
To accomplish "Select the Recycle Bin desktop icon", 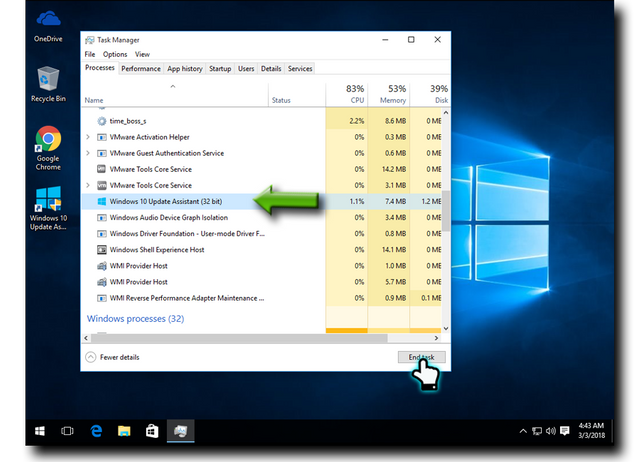I will coord(47,81).
